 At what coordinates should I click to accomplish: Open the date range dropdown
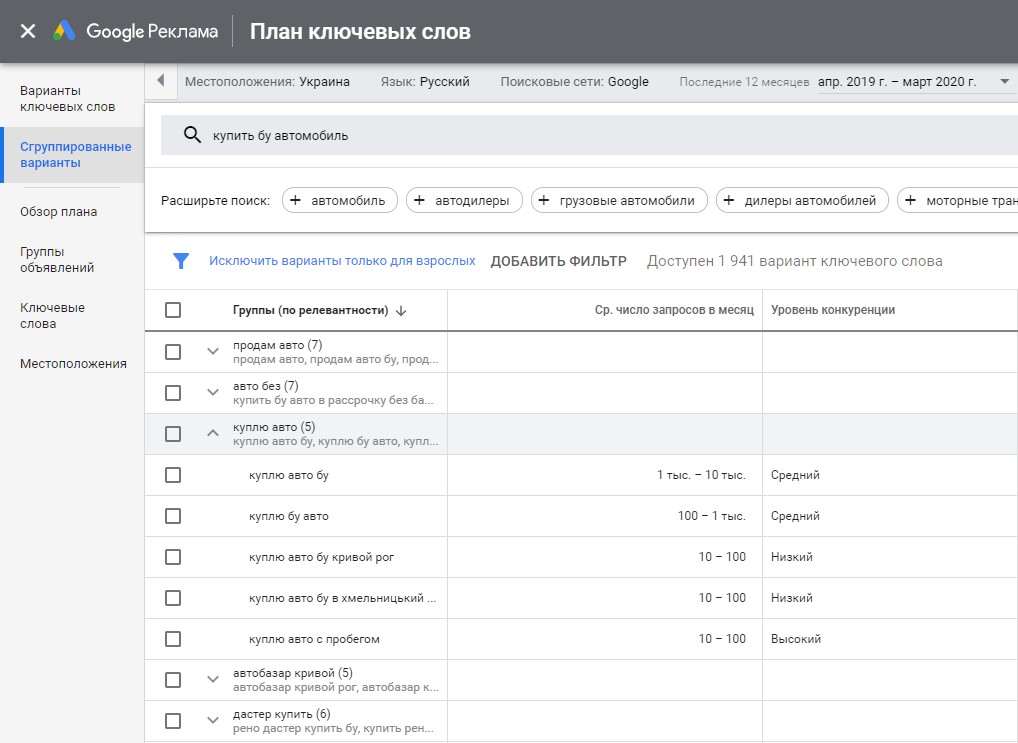coord(1004,82)
